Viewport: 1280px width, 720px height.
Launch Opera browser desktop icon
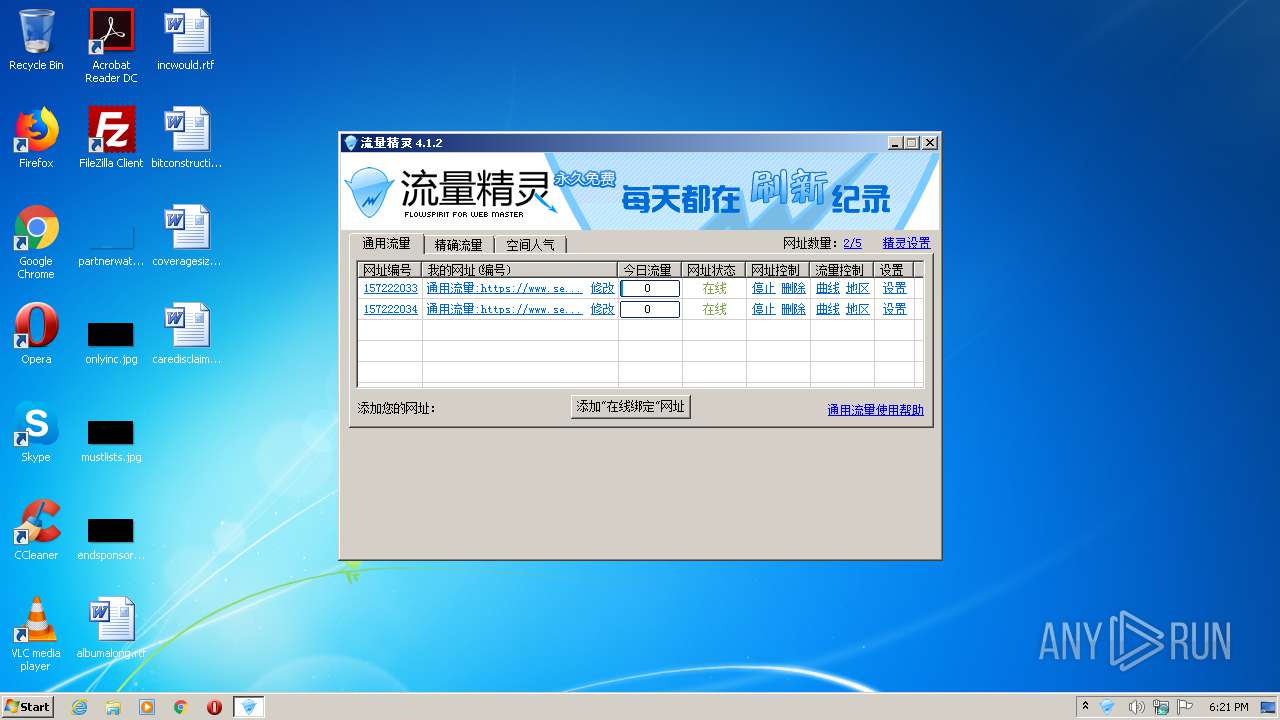pos(36,334)
